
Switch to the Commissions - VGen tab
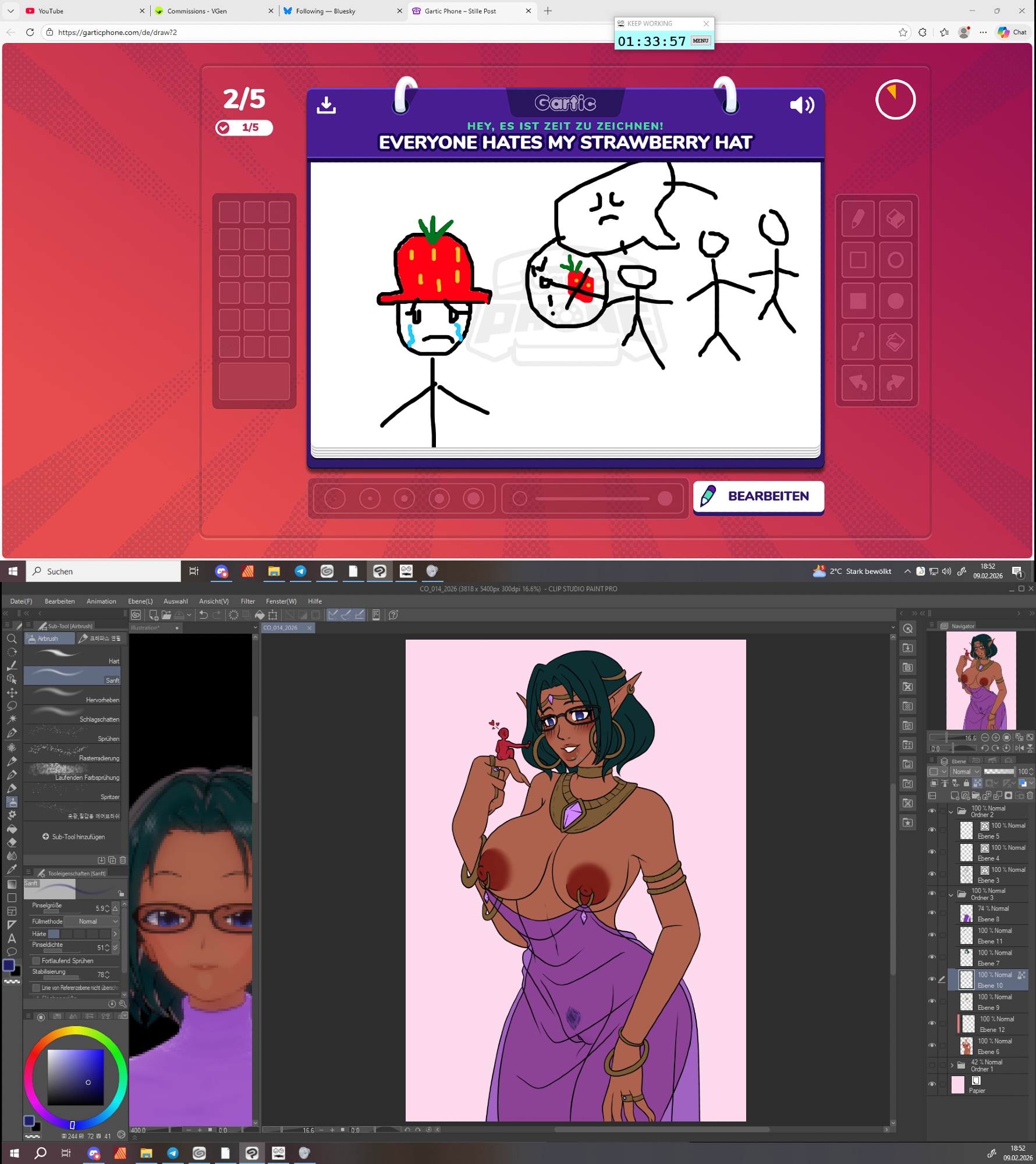pyautogui.click(x=198, y=11)
